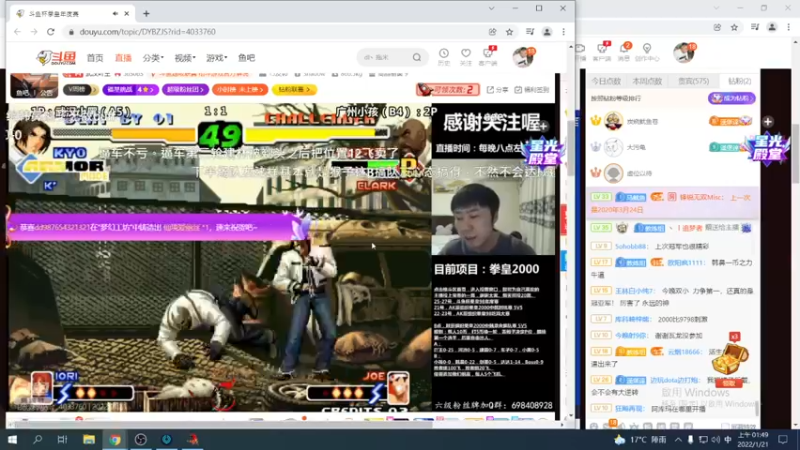
Task: Click the 分享 share link
Action: [x=497, y=90]
